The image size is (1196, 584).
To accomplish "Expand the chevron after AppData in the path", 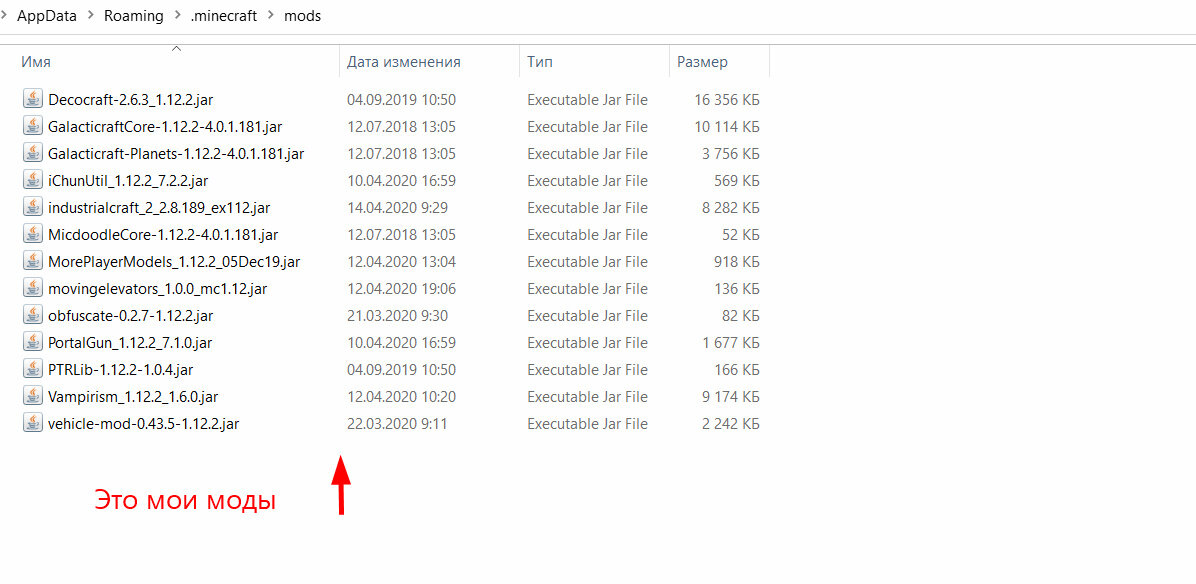I will click(x=90, y=16).
